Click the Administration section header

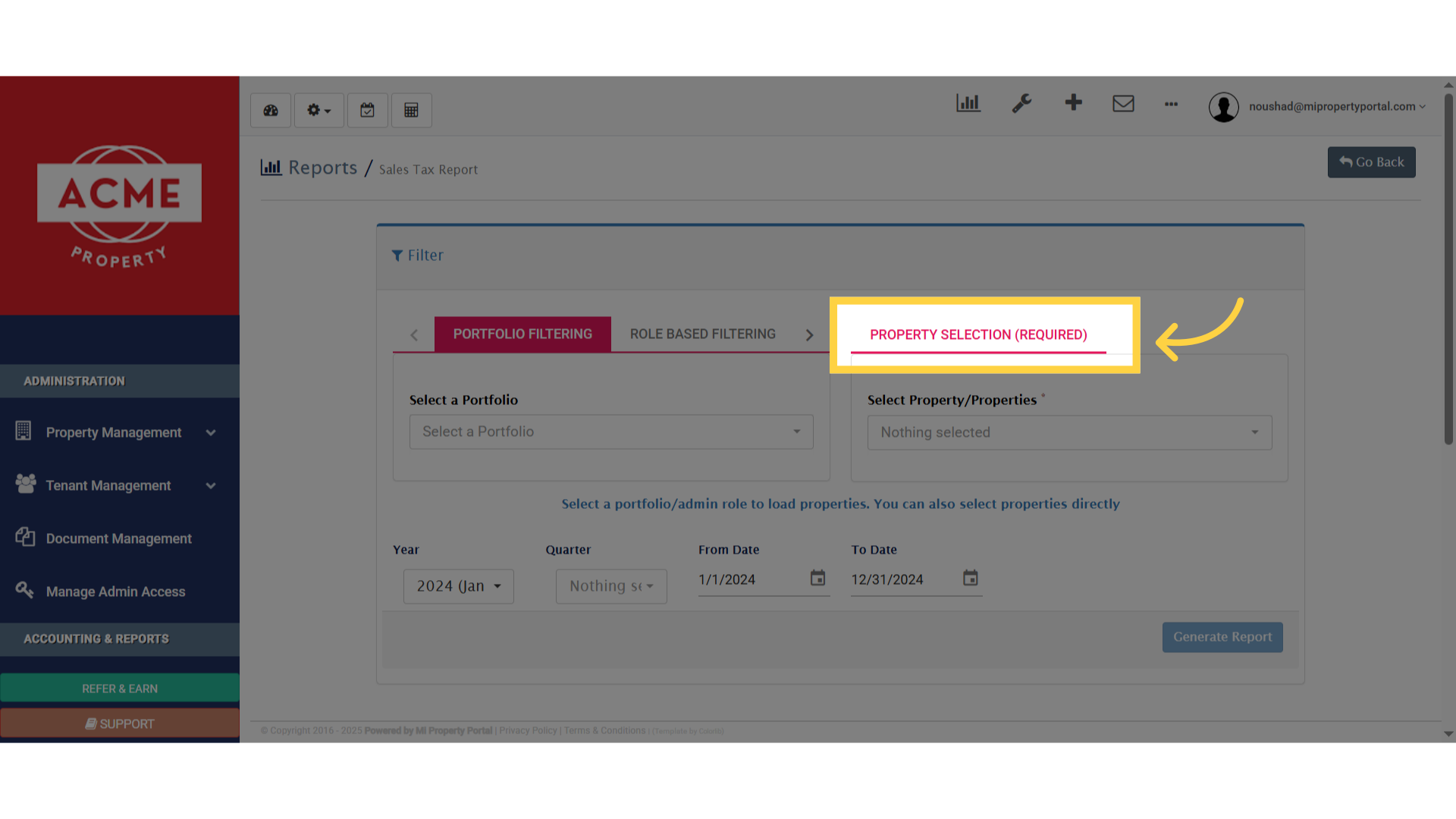120,381
